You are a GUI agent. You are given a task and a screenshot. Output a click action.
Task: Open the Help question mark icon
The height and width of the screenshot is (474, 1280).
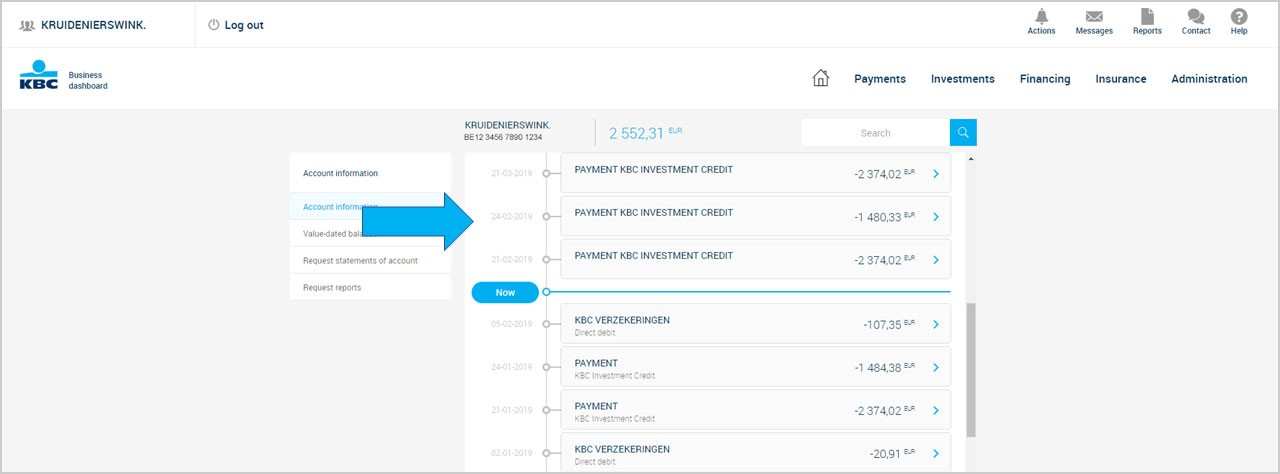pyautogui.click(x=1239, y=16)
